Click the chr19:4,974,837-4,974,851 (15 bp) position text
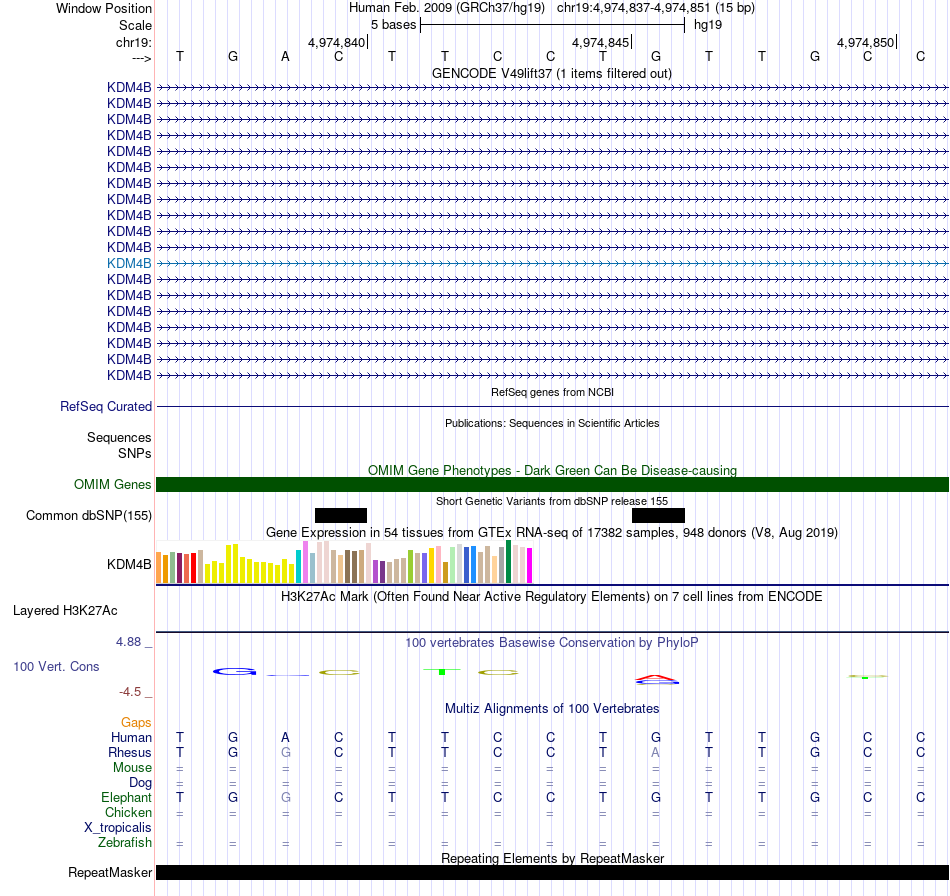950x896 pixels. [656, 8]
